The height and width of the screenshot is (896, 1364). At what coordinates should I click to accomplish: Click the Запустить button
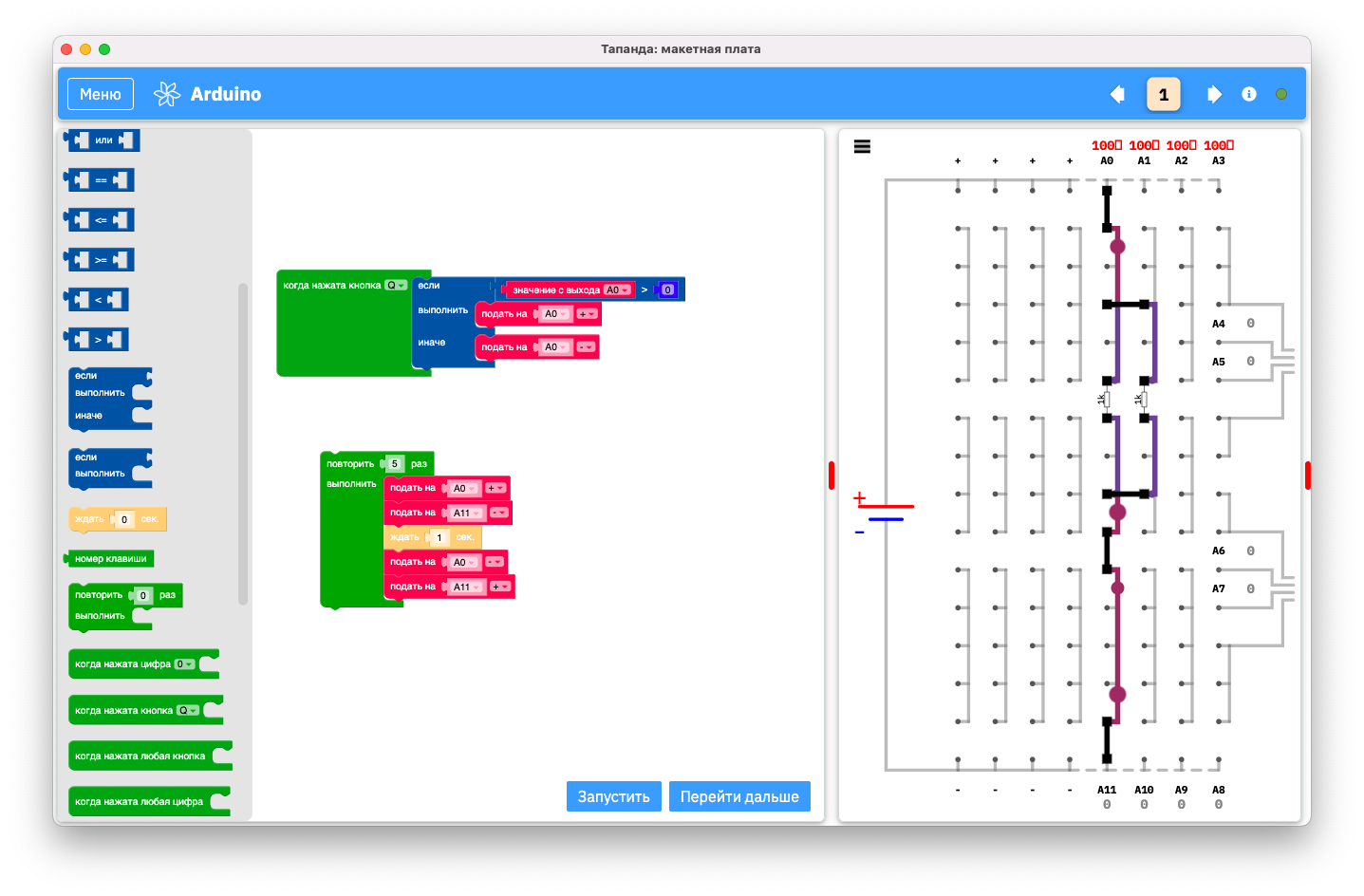pos(614,796)
